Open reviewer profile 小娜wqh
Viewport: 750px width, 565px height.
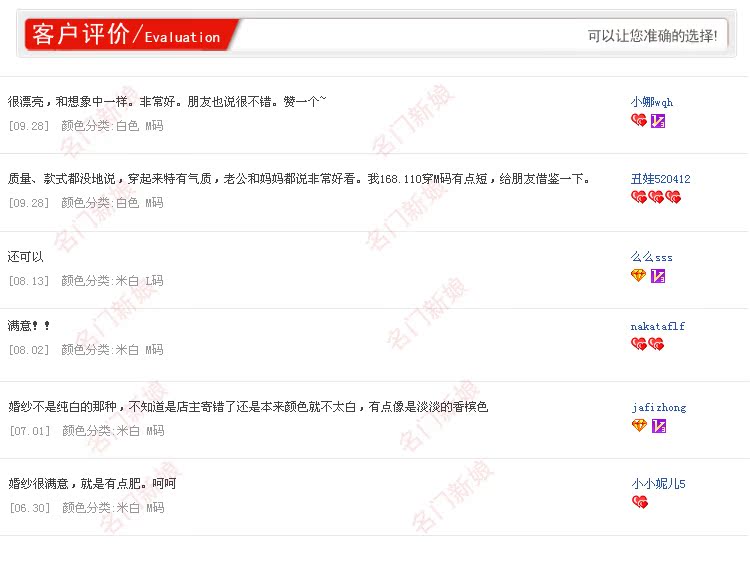pyautogui.click(x=651, y=102)
